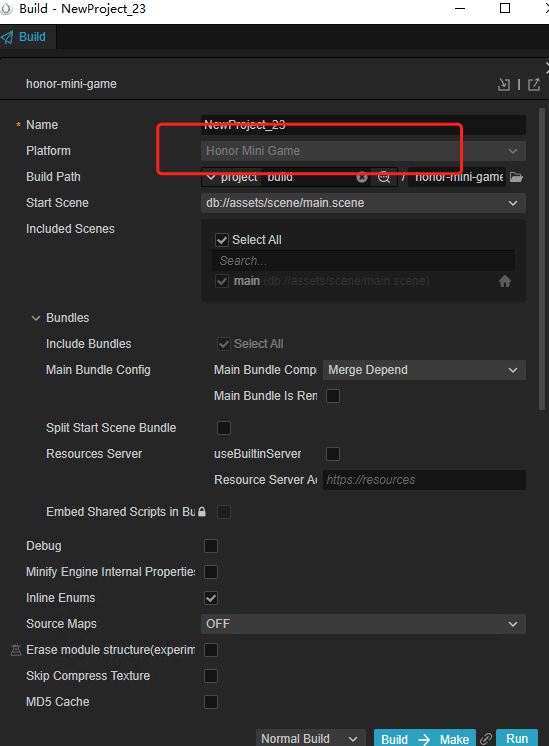549x746 pixels.
Task: Click the vertical scrollbar of build panel
Action: click(541, 259)
